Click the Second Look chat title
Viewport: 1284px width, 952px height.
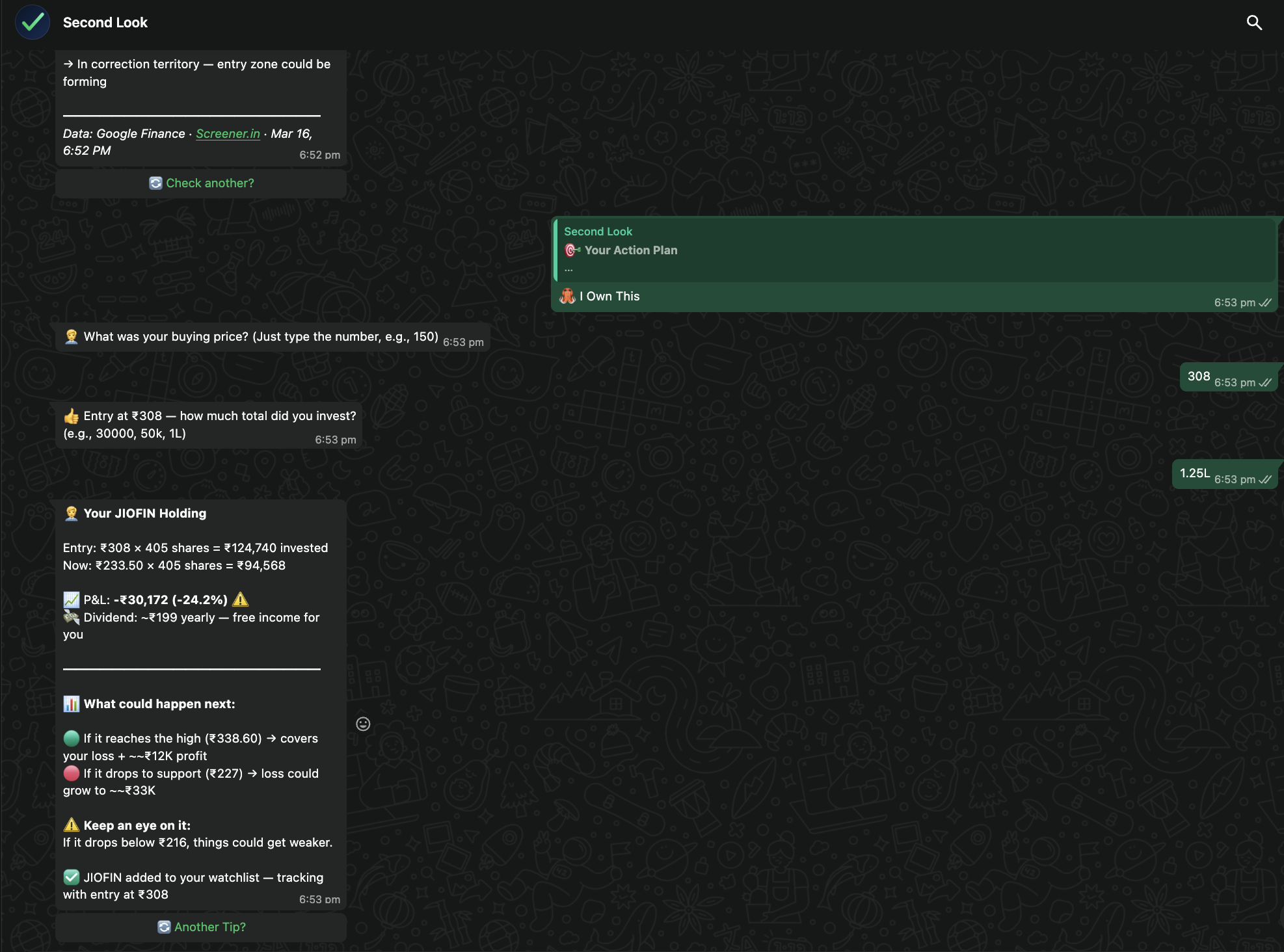click(105, 21)
